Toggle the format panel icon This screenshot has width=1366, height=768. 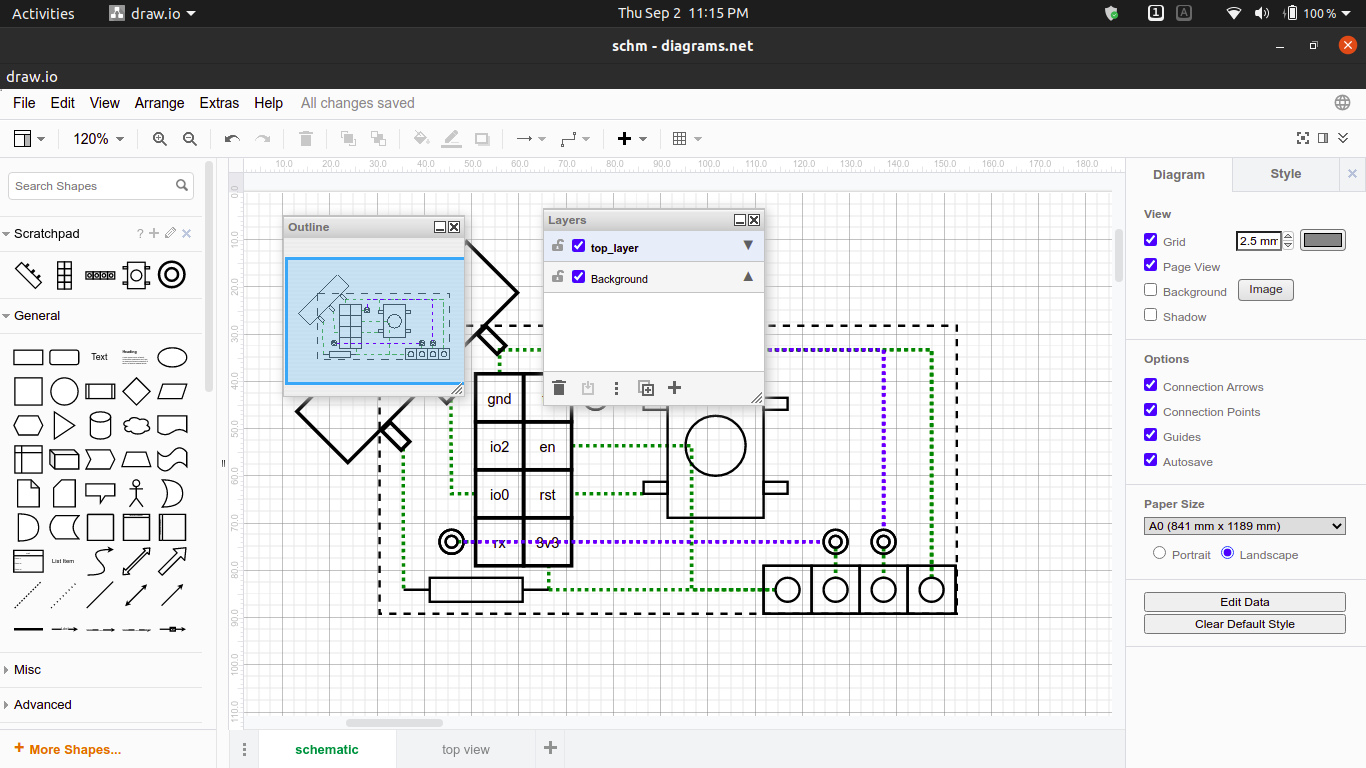point(1323,139)
